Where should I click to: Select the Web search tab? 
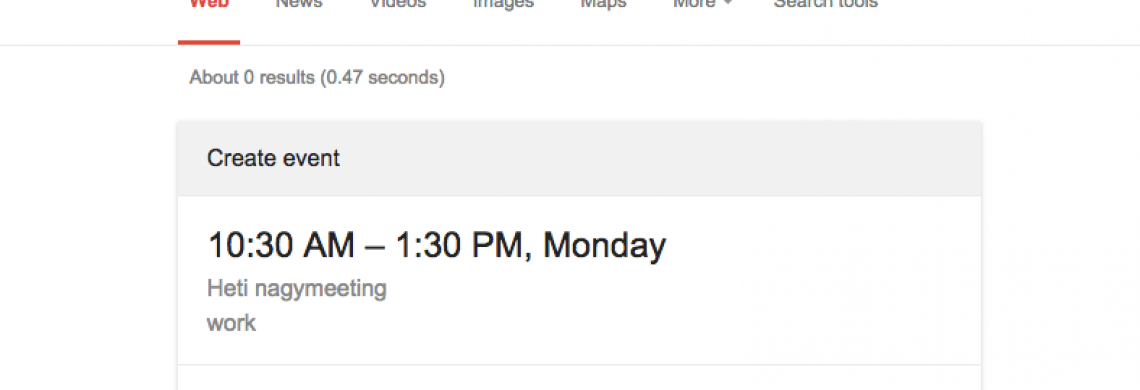209,4
